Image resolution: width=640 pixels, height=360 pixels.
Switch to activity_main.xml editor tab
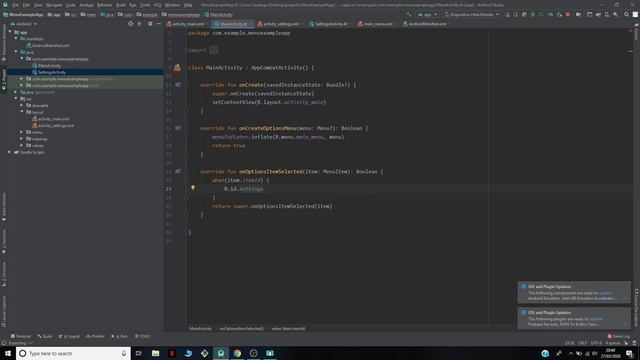click(186, 24)
